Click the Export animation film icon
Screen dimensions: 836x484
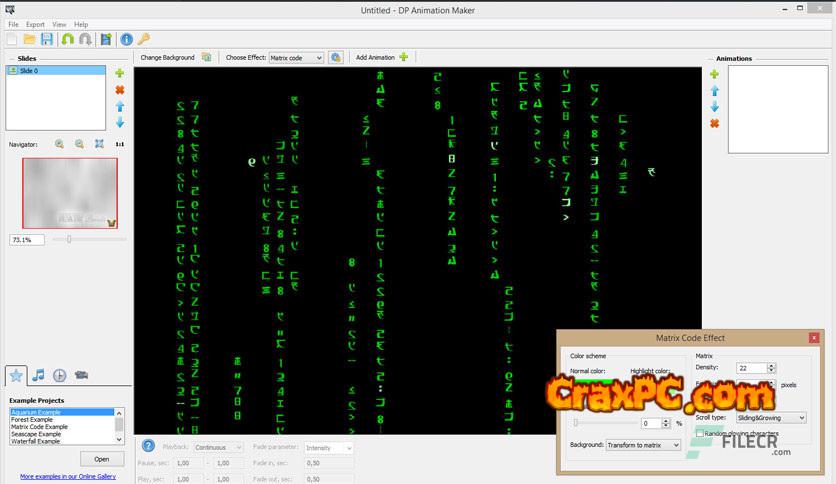click(x=106, y=39)
